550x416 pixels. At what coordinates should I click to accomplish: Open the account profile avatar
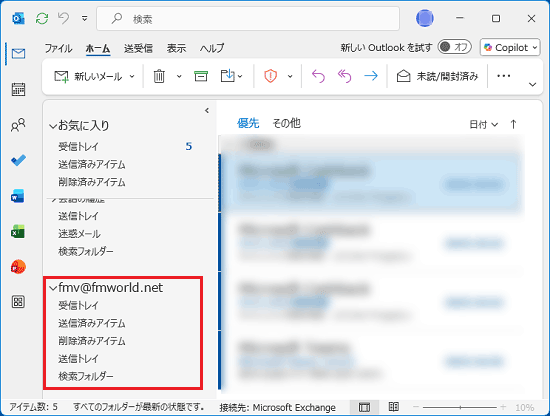click(424, 18)
